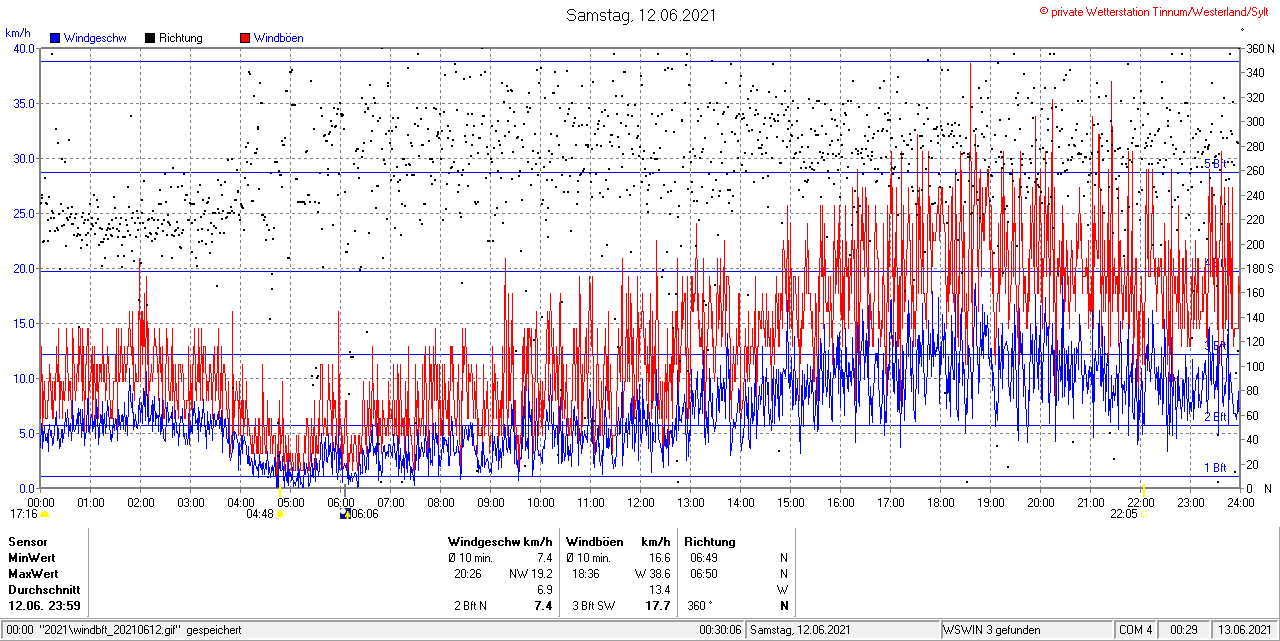Click the Windgeschw km/h column header

(x=501, y=542)
